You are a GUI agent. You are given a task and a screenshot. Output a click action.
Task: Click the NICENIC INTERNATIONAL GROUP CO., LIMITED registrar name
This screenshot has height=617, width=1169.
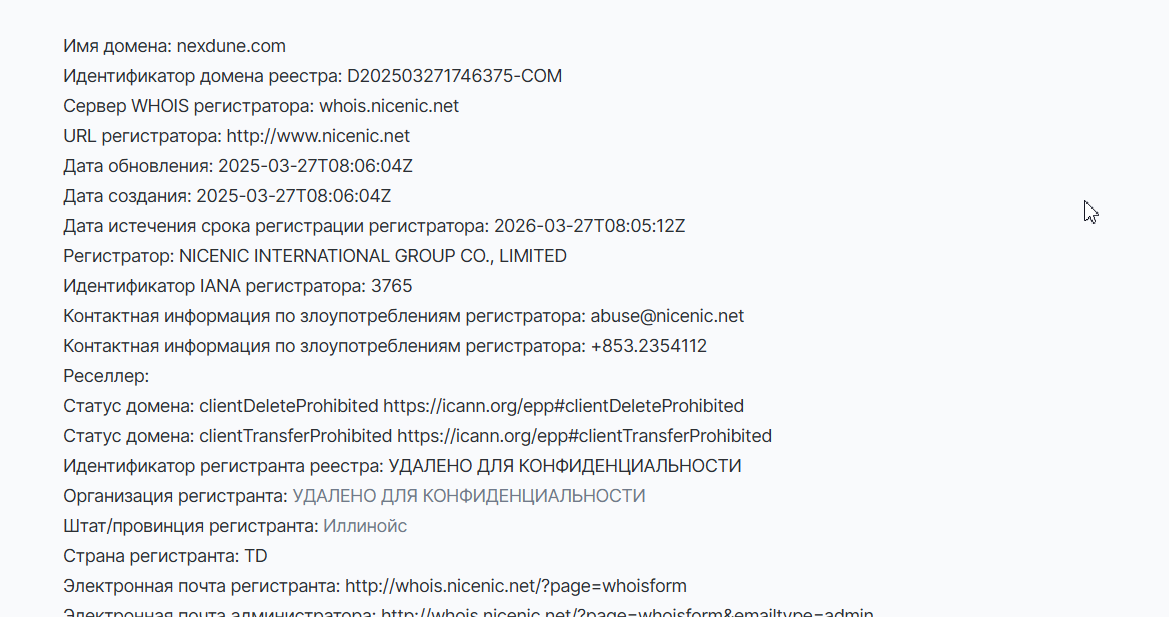[374, 256]
